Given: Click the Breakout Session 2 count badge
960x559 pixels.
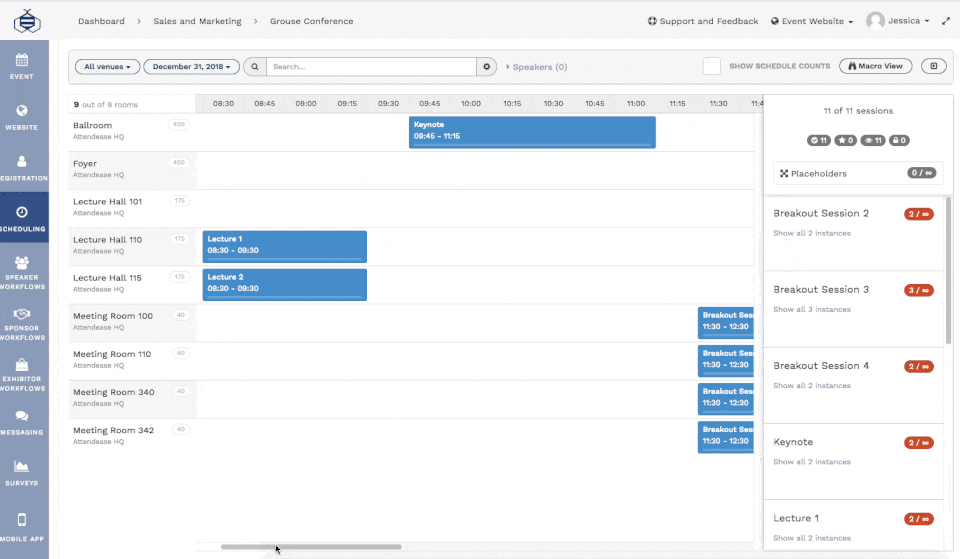Looking at the screenshot, I should click(x=918, y=214).
